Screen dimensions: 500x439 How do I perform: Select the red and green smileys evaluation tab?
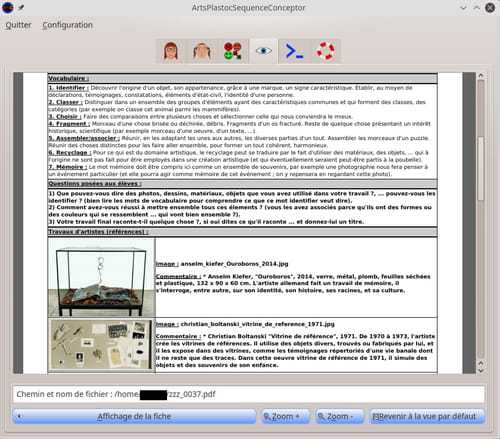coord(233,51)
